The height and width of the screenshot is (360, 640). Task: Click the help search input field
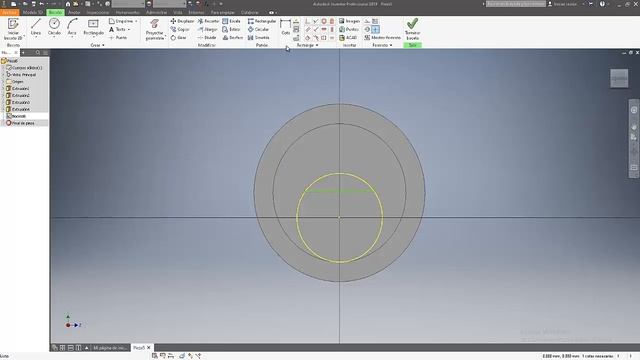[516, 4]
